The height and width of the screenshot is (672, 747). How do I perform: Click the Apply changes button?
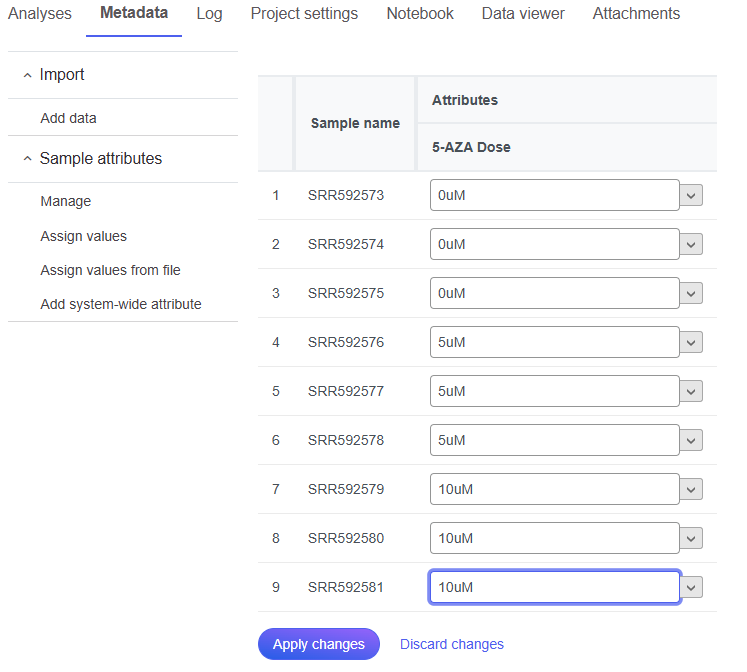pos(319,645)
